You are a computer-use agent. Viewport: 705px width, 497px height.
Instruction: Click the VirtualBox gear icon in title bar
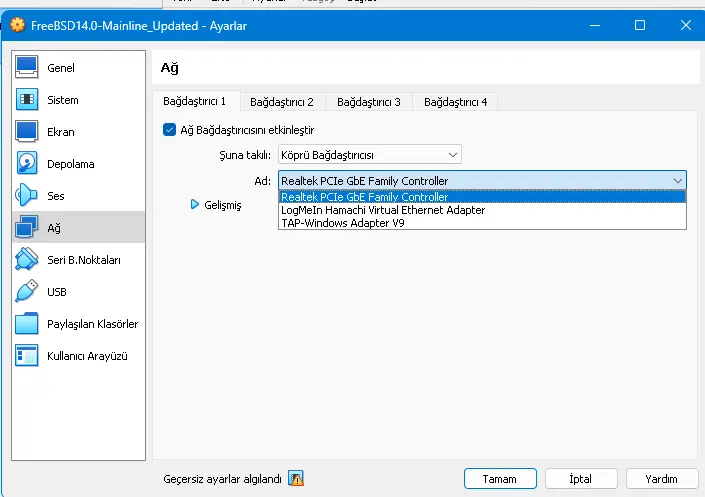(18, 25)
